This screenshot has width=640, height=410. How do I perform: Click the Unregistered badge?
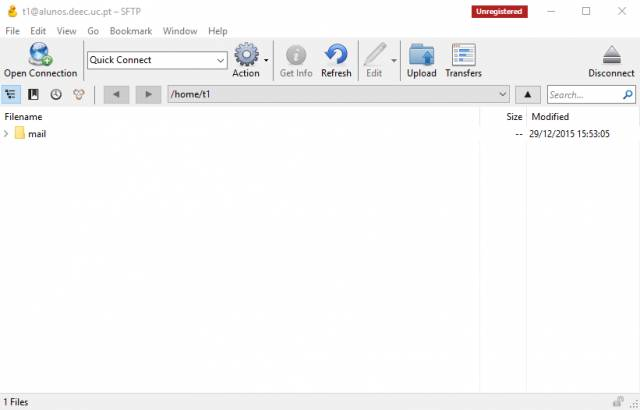(x=500, y=11)
